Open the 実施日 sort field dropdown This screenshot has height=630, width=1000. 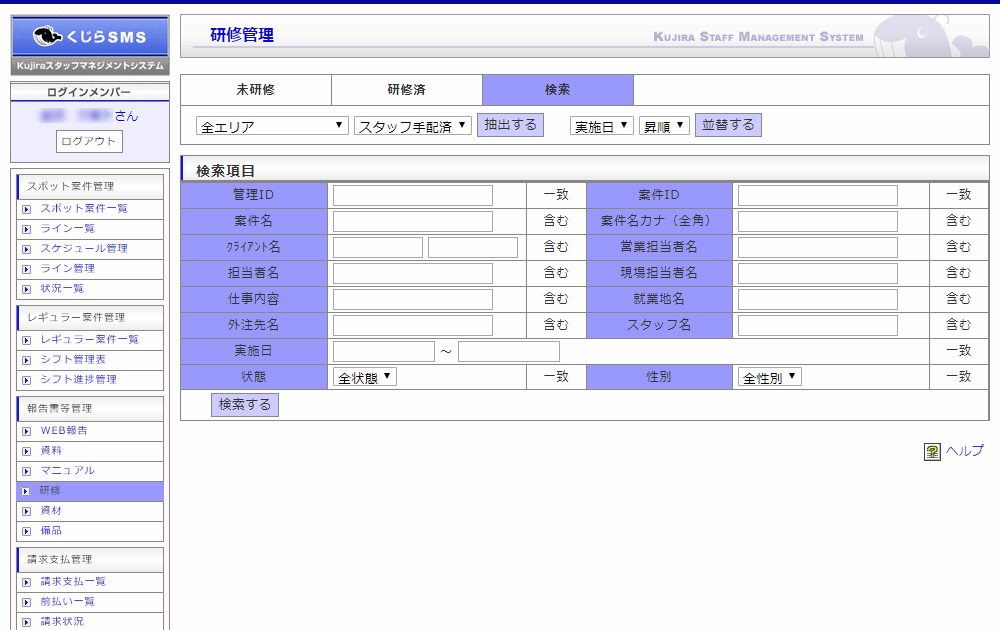pos(601,126)
